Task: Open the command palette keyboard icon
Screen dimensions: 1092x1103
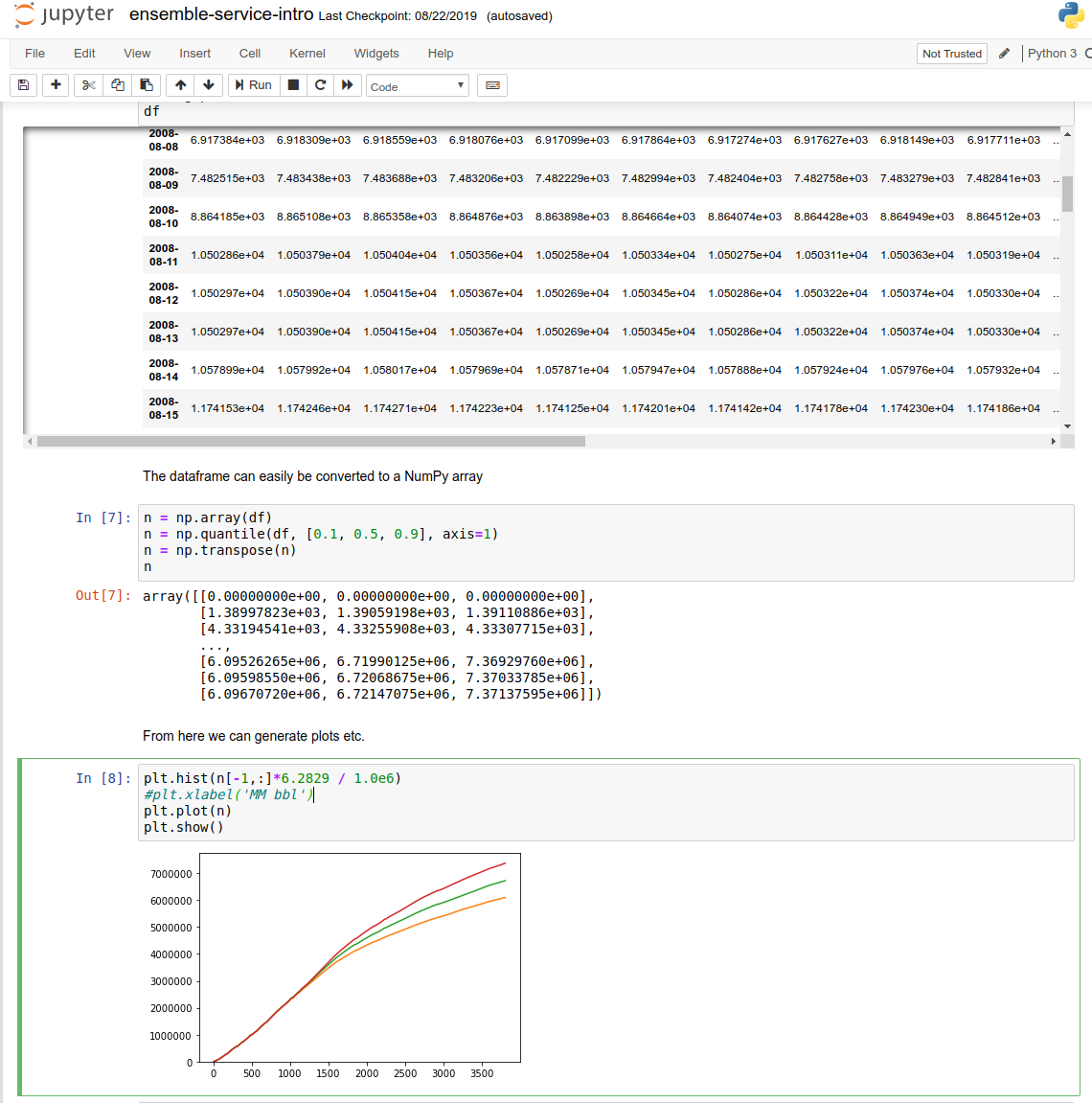Action: [x=492, y=85]
